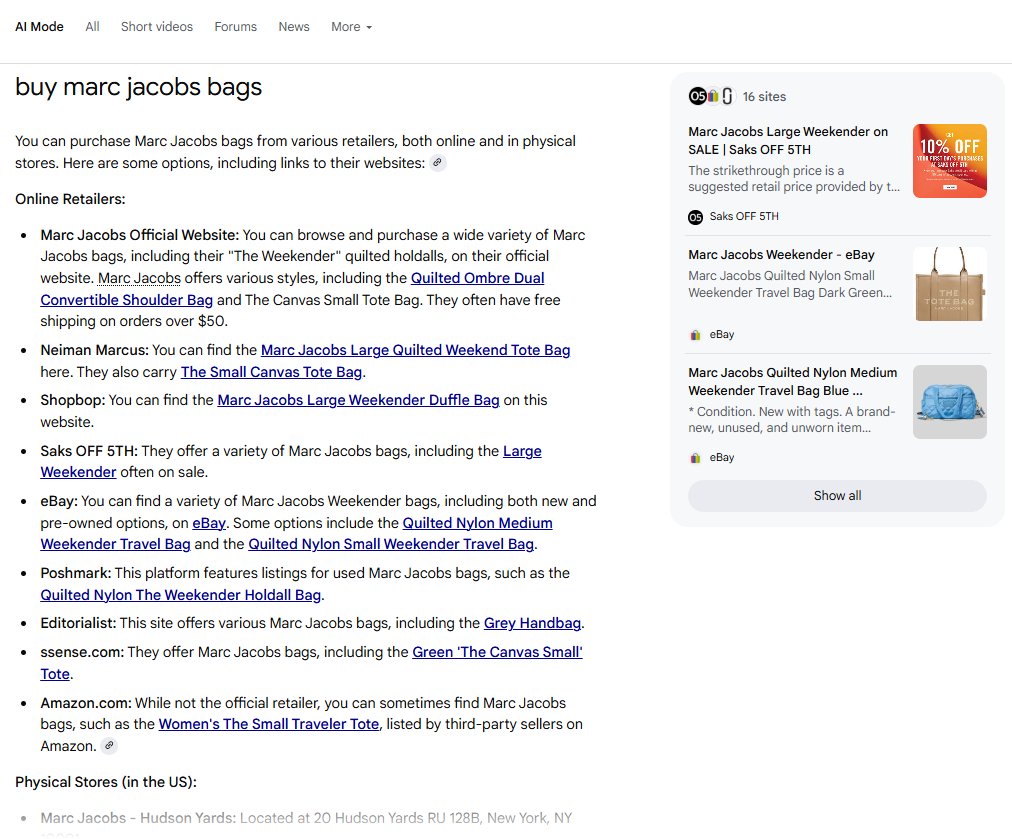Select the News tab
Screen dimensions: 1012x839
point(294,26)
